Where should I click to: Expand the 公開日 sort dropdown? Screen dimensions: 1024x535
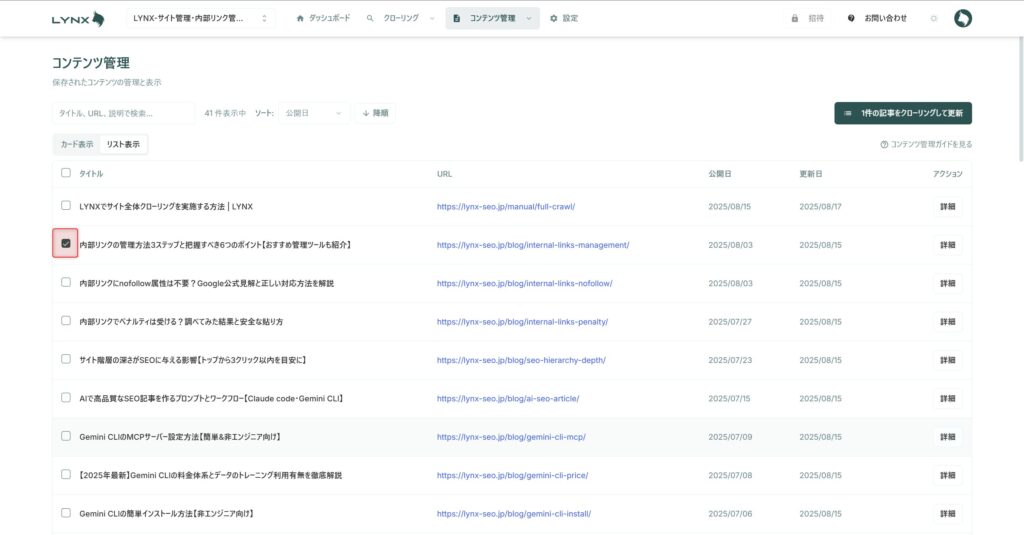tap(313, 113)
